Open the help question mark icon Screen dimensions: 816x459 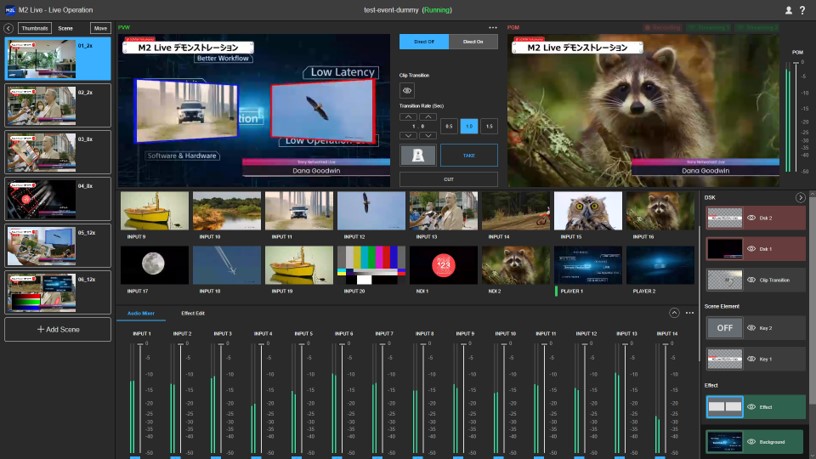803,10
